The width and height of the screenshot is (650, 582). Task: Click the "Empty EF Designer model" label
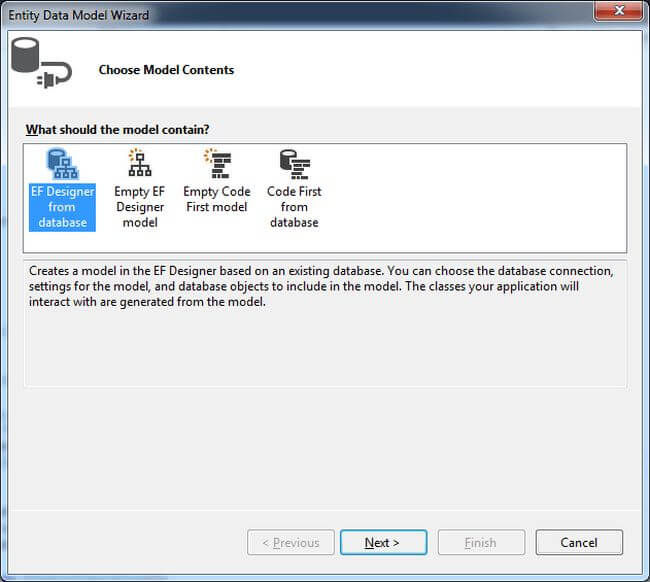click(x=140, y=207)
